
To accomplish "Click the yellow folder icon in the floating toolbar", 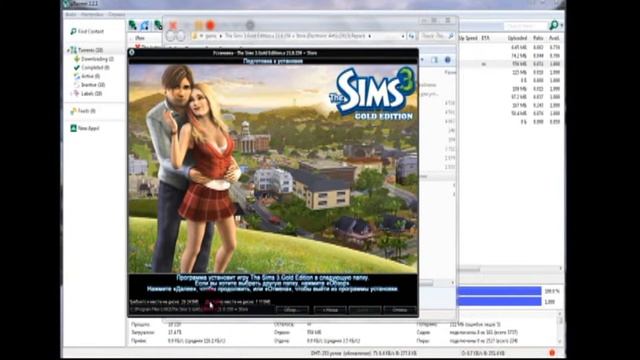I will point(199,25).
